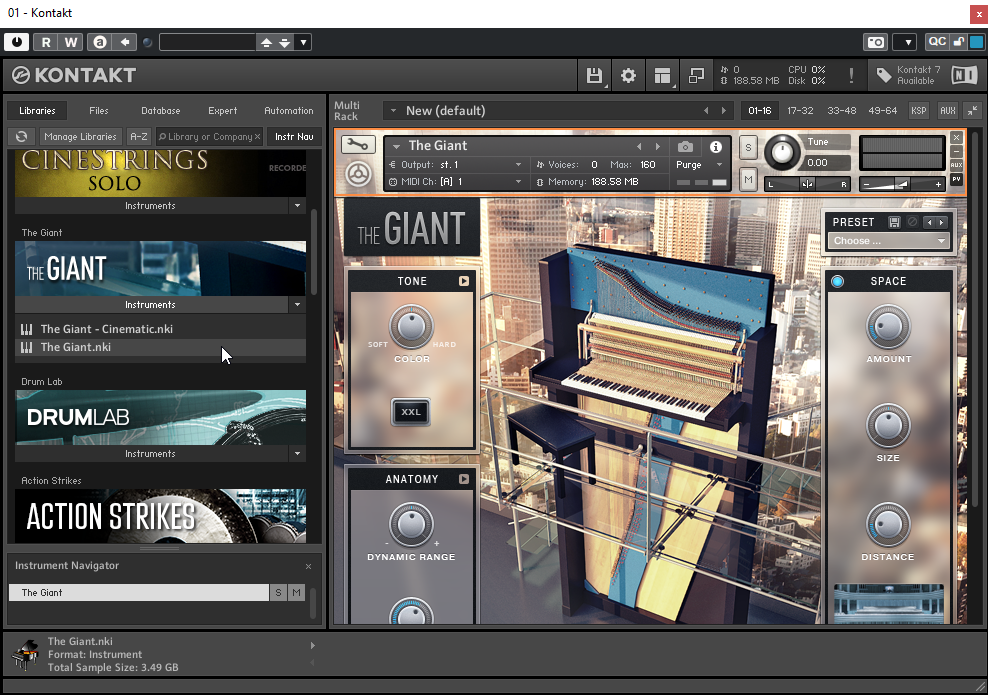Minimize the multi rack header view
The image size is (988, 695).
[973, 111]
